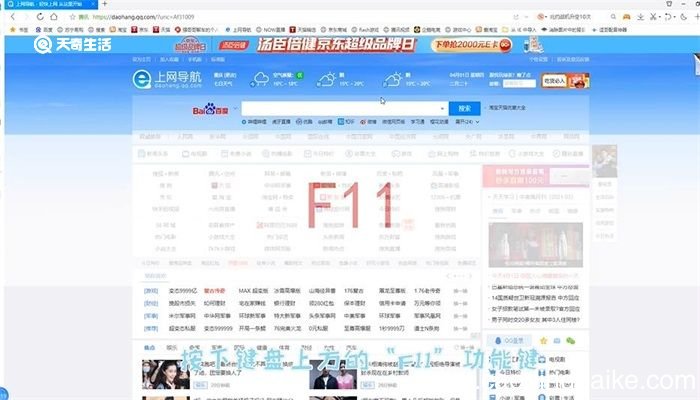This screenshot has width=700, height=400.
Task: Open the 电视剧 shortcut
Action: pyautogui.click(x=552, y=359)
